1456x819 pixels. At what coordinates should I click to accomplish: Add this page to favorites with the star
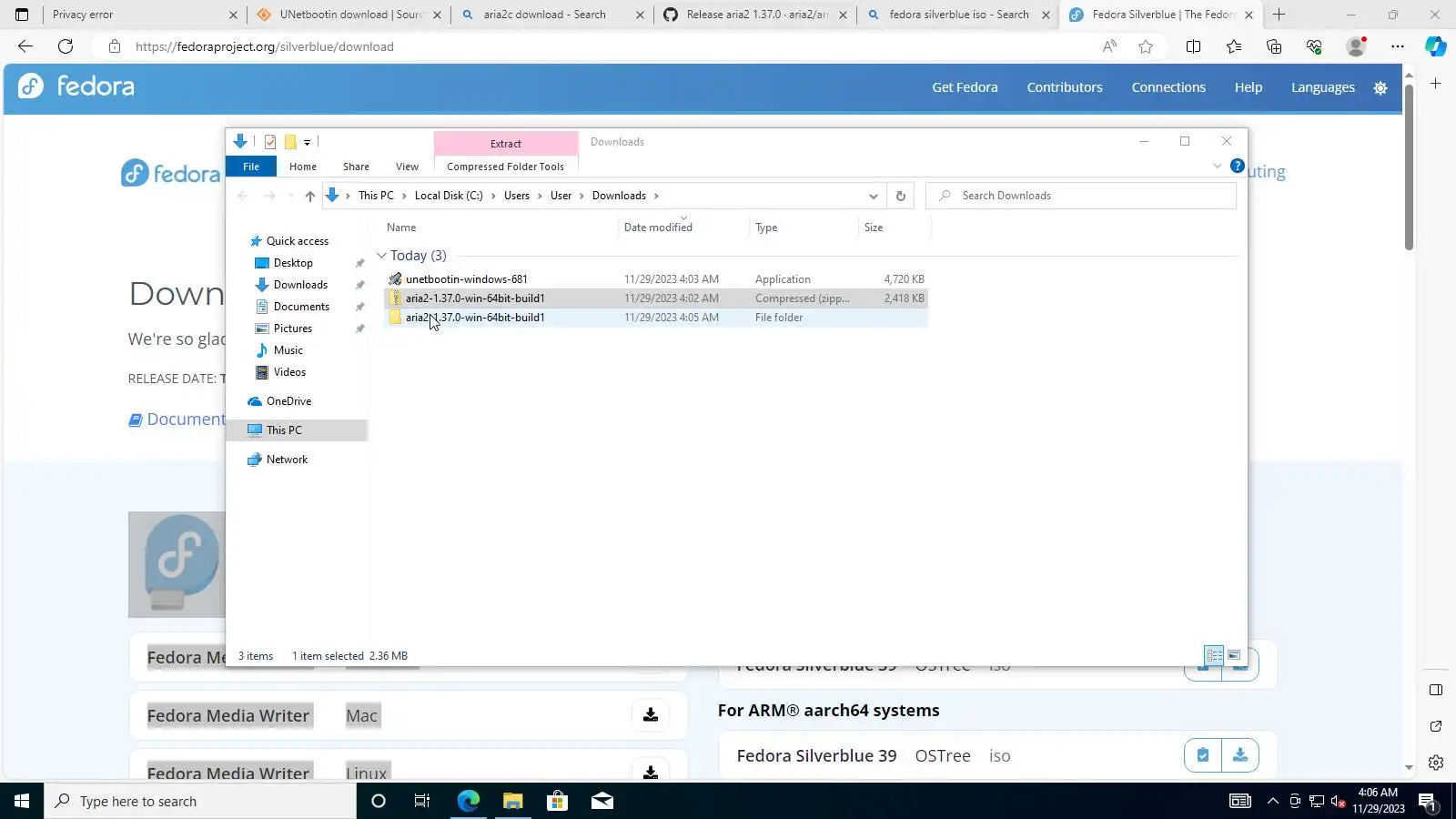pyautogui.click(x=1146, y=46)
